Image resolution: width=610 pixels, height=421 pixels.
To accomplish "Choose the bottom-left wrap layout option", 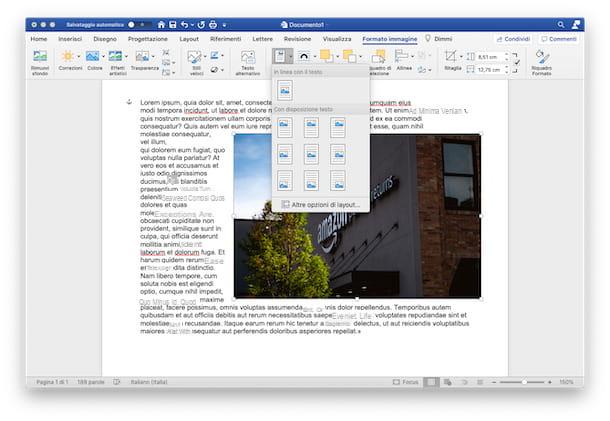I will coord(285,181).
